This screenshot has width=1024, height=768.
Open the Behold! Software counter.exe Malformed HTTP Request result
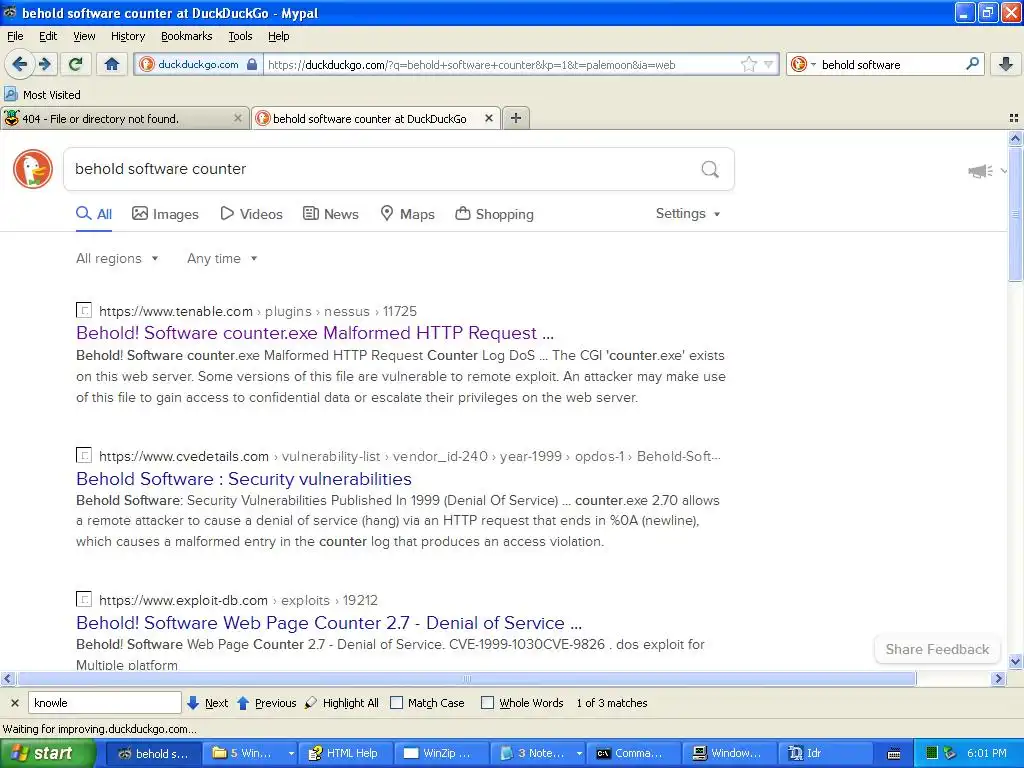click(315, 333)
